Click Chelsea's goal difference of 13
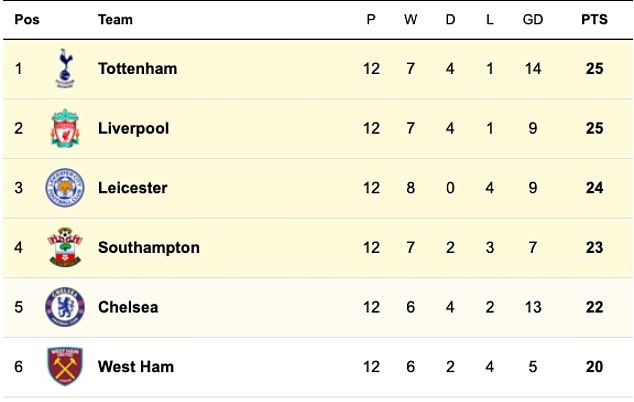This screenshot has height=402, width=634. point(533,307)
